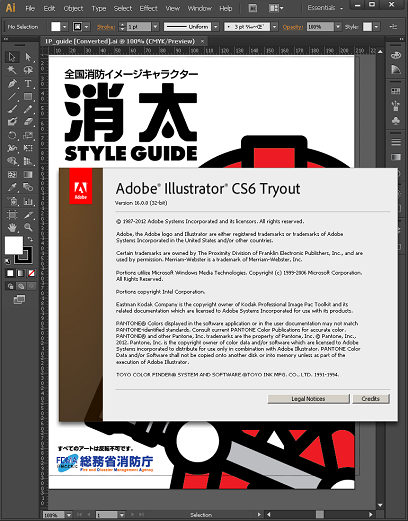Switch to Gradient fill mode

tap(21, 273)
